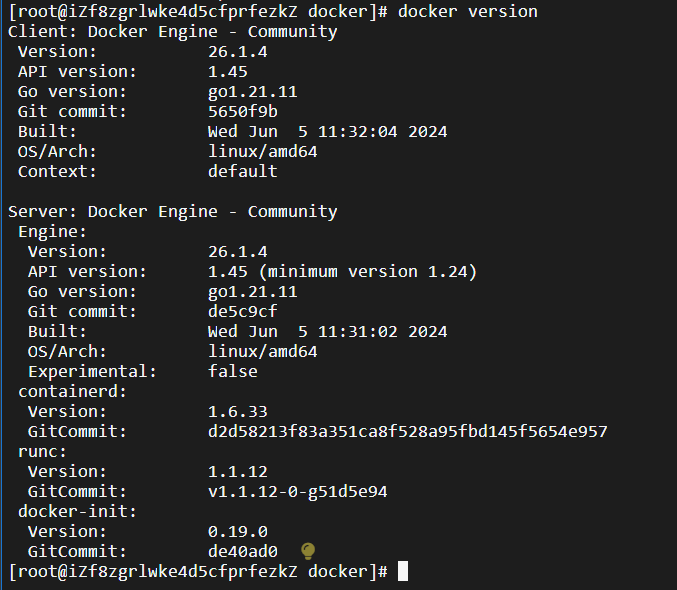The height and width of the screenshot is (590, 677).
Task: Click server API version '1.45 (minimum version 1.24)'
Action: coord(342,272)
